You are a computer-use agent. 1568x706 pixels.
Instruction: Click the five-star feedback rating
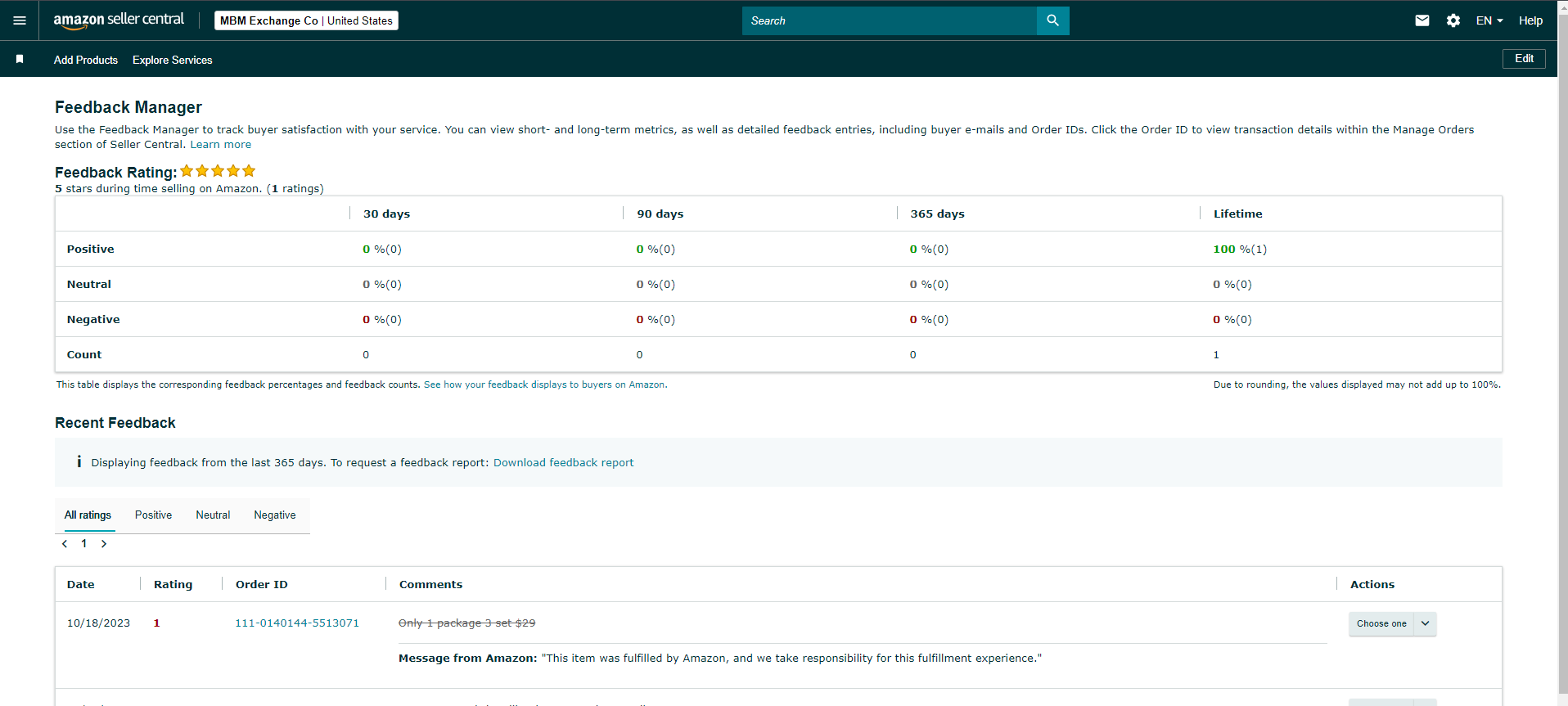pos(218,171)
